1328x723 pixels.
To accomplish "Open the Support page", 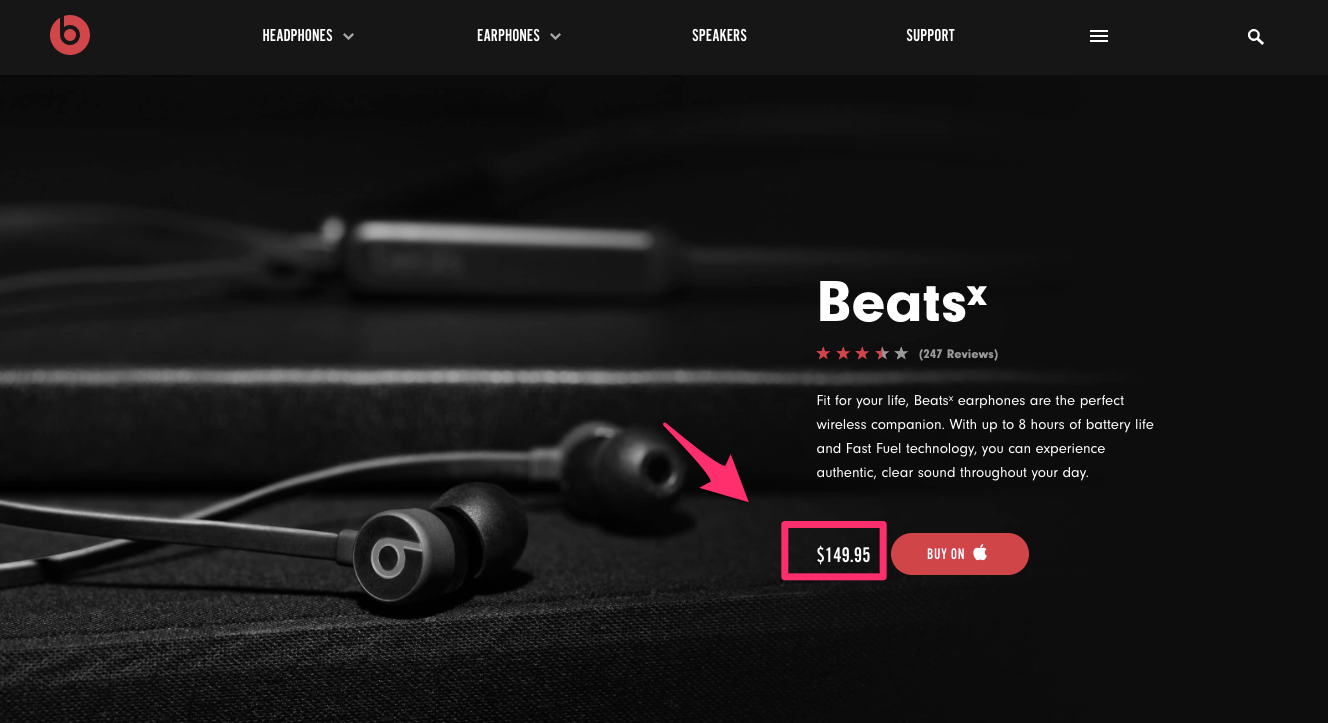I will [x=930, y=36].
